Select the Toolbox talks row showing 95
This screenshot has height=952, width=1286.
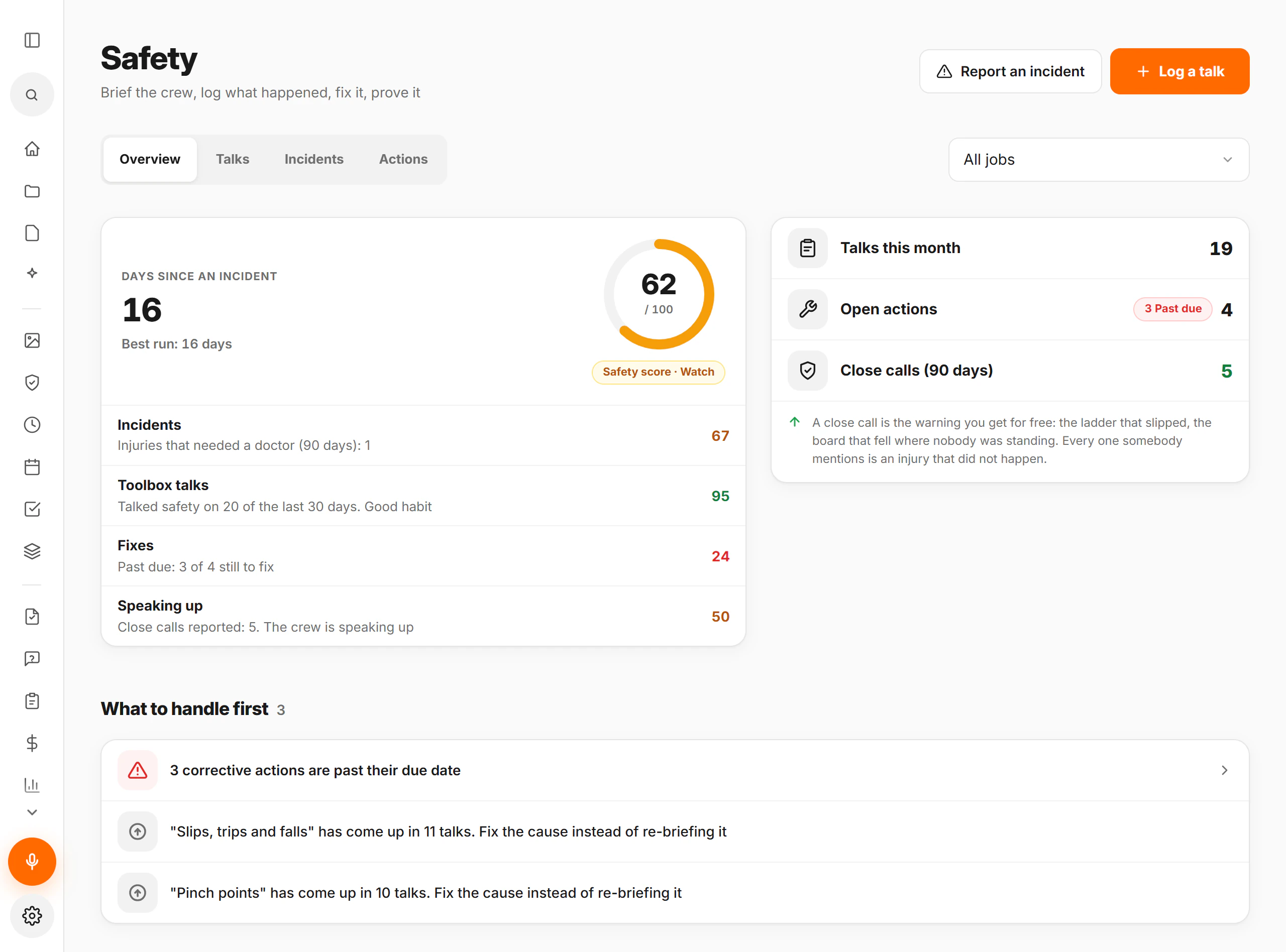423,496
